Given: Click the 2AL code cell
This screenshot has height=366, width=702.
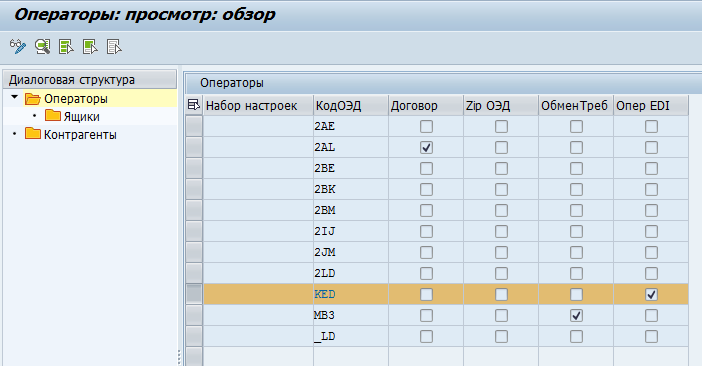Looking at the screenshot, I should pyautogui.click(x=351, y=148).
